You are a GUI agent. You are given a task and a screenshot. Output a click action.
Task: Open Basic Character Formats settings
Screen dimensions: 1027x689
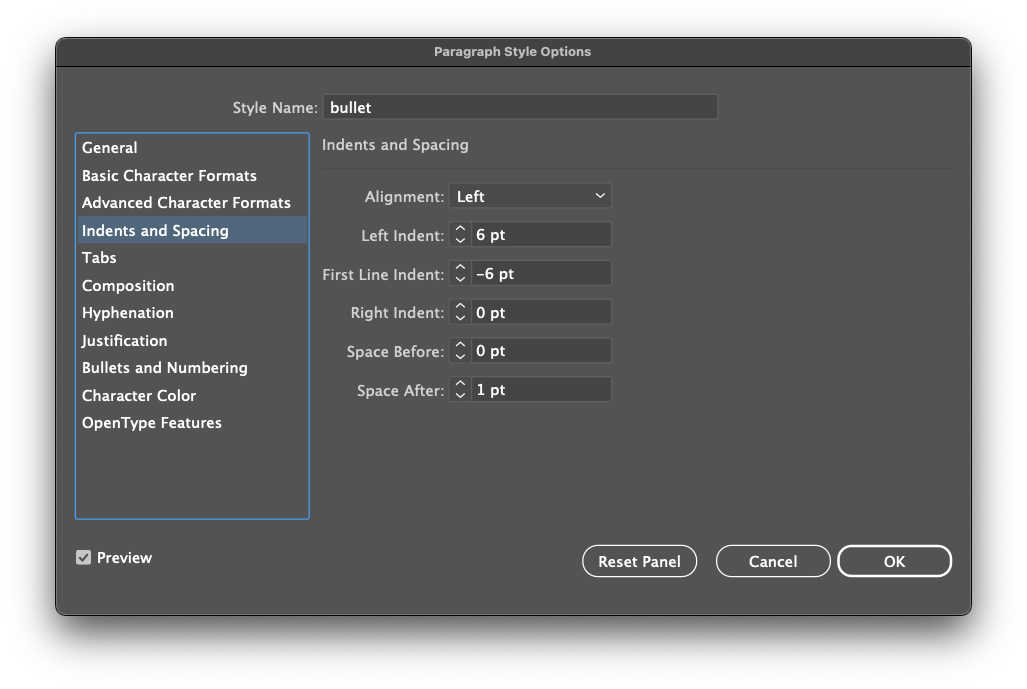(169, 175)
